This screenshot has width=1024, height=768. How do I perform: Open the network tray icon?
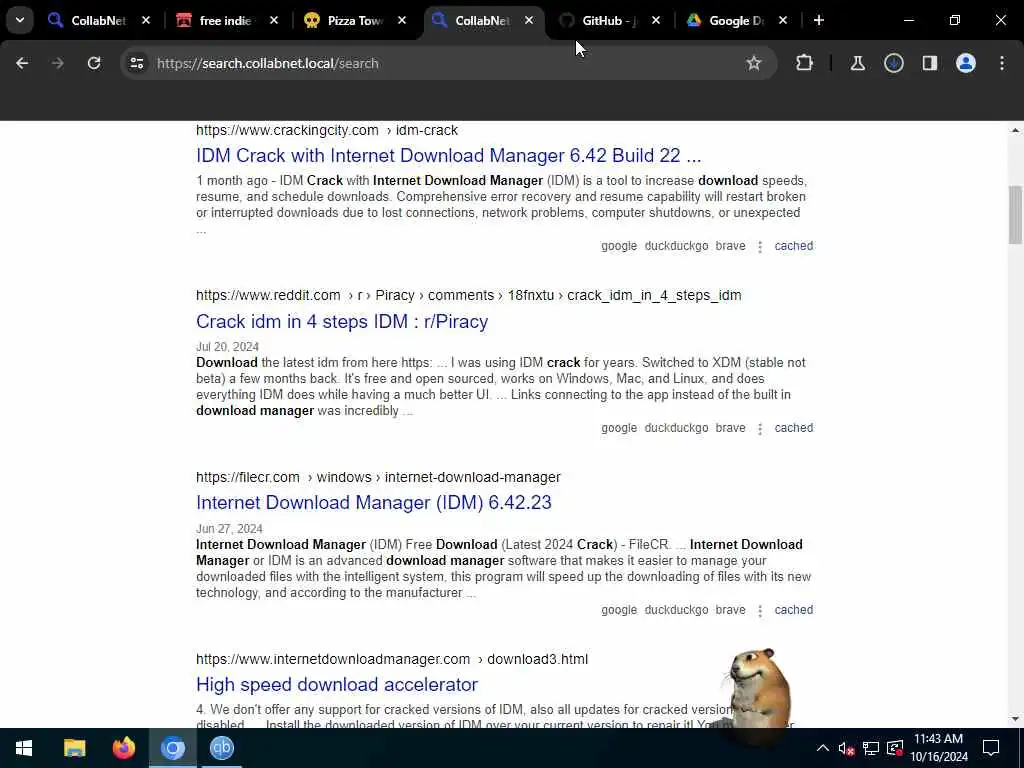[871, 748]
